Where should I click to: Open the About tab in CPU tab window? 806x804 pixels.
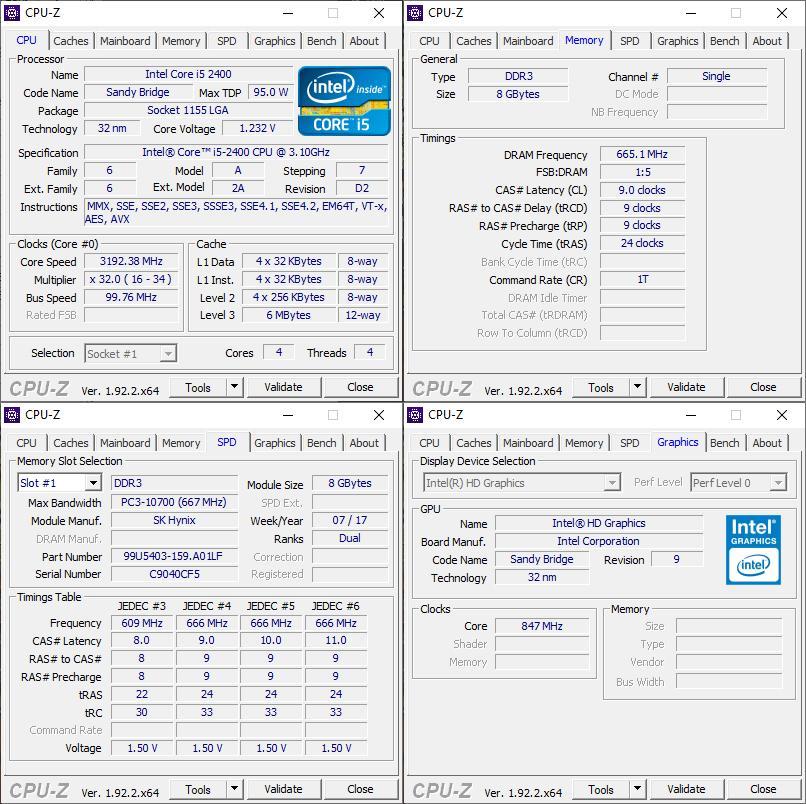pos(364,41)
